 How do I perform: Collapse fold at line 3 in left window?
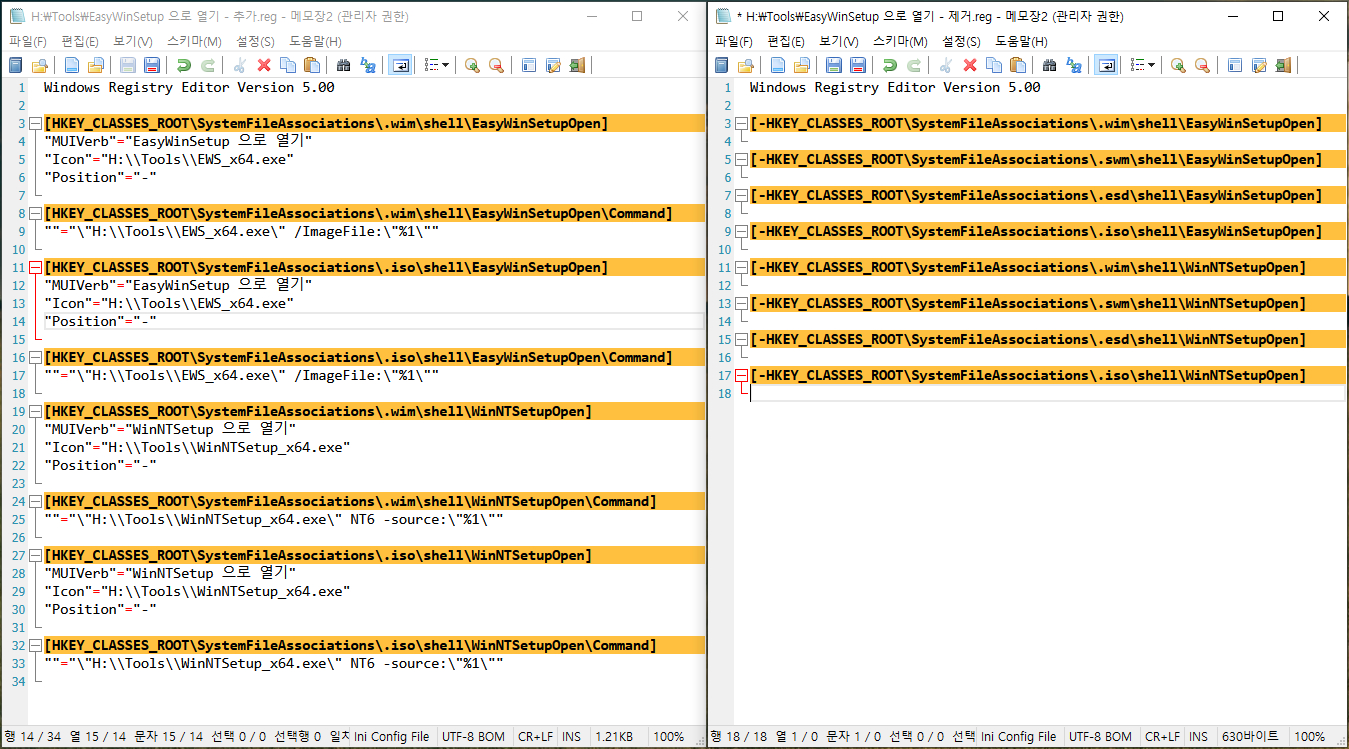point(36,124)
